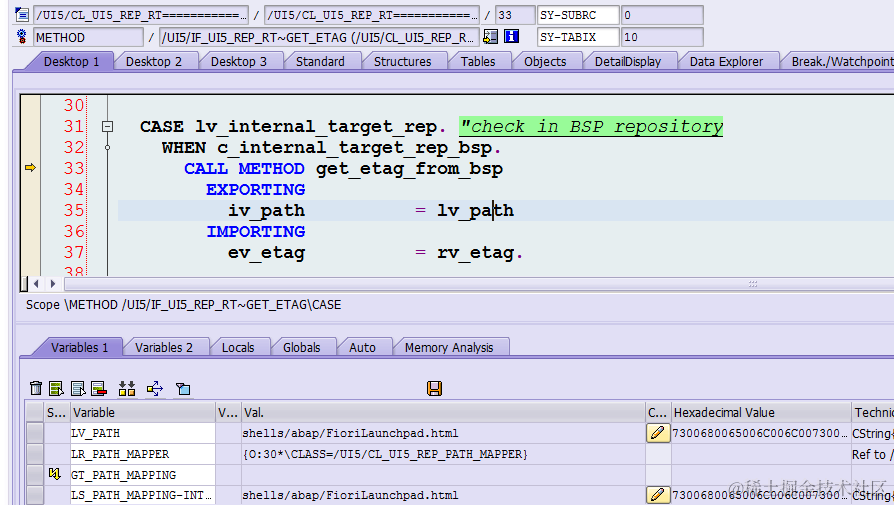Click the Hexadecimal Value column header
Viewport: 894px width, 505px height.
tap(761, 413)
